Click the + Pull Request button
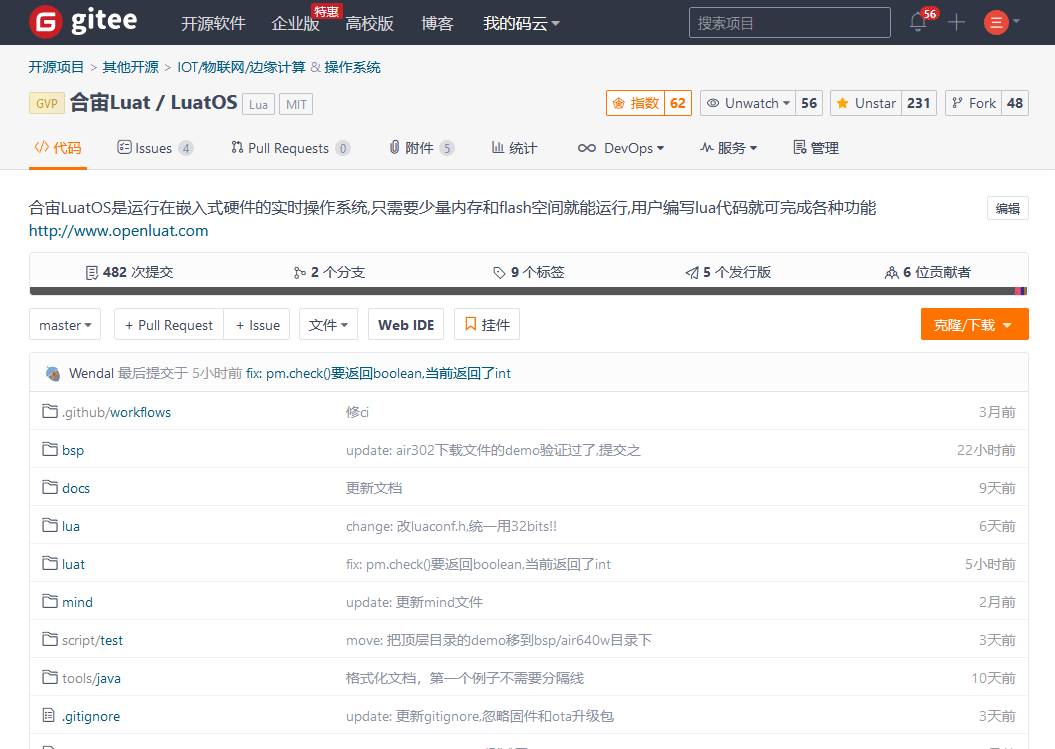The image size is (1055, 749). (169, 325)
